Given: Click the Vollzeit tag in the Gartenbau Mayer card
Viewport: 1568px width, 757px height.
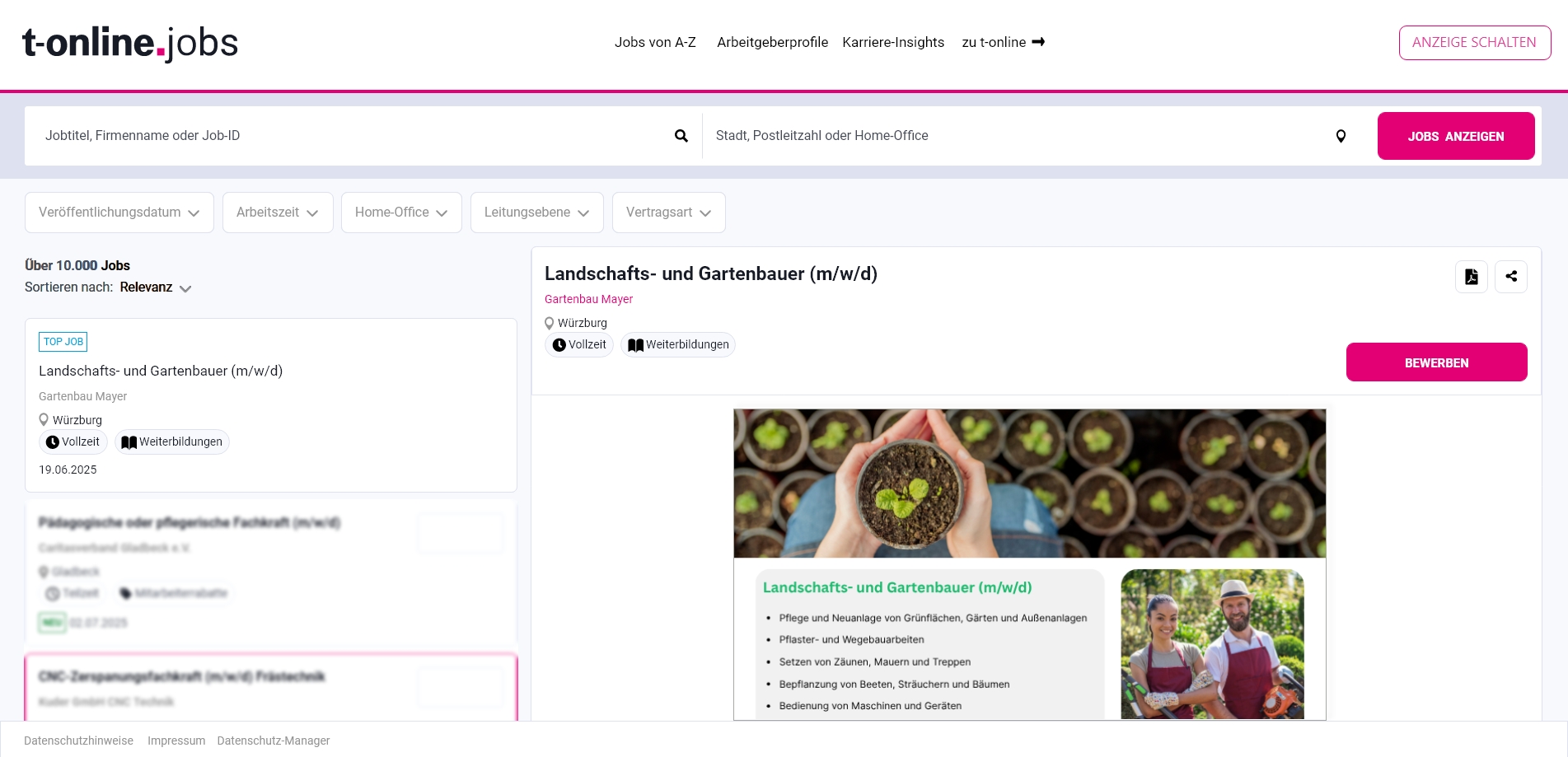Looking at the screenshot, I should [73, 442].
